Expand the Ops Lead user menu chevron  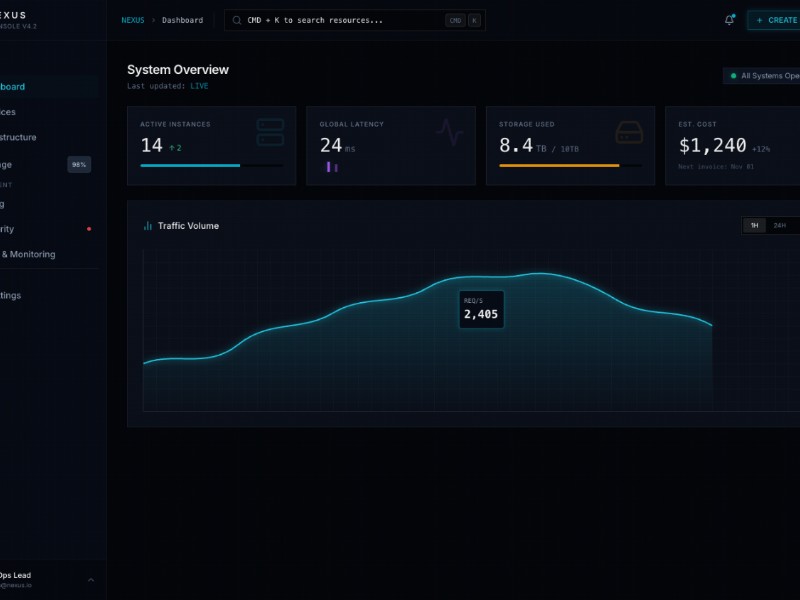click(x=91, y=579)
